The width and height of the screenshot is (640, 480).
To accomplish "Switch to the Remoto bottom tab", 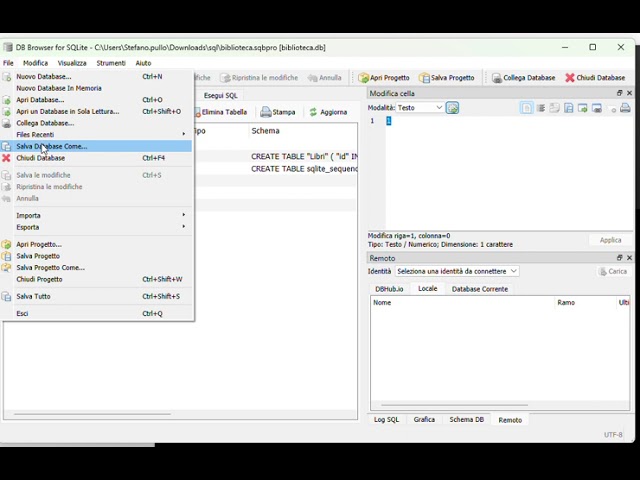I will (510, 420).
